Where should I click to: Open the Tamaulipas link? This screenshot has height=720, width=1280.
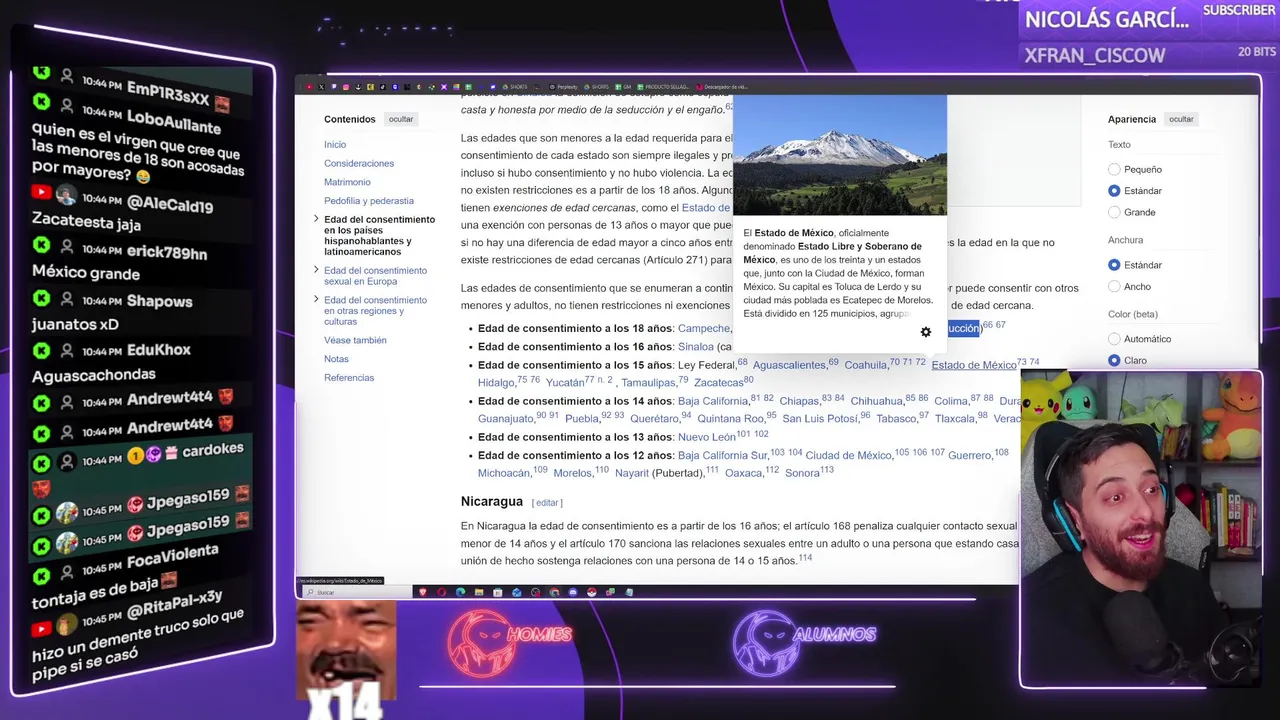(649, 383)
